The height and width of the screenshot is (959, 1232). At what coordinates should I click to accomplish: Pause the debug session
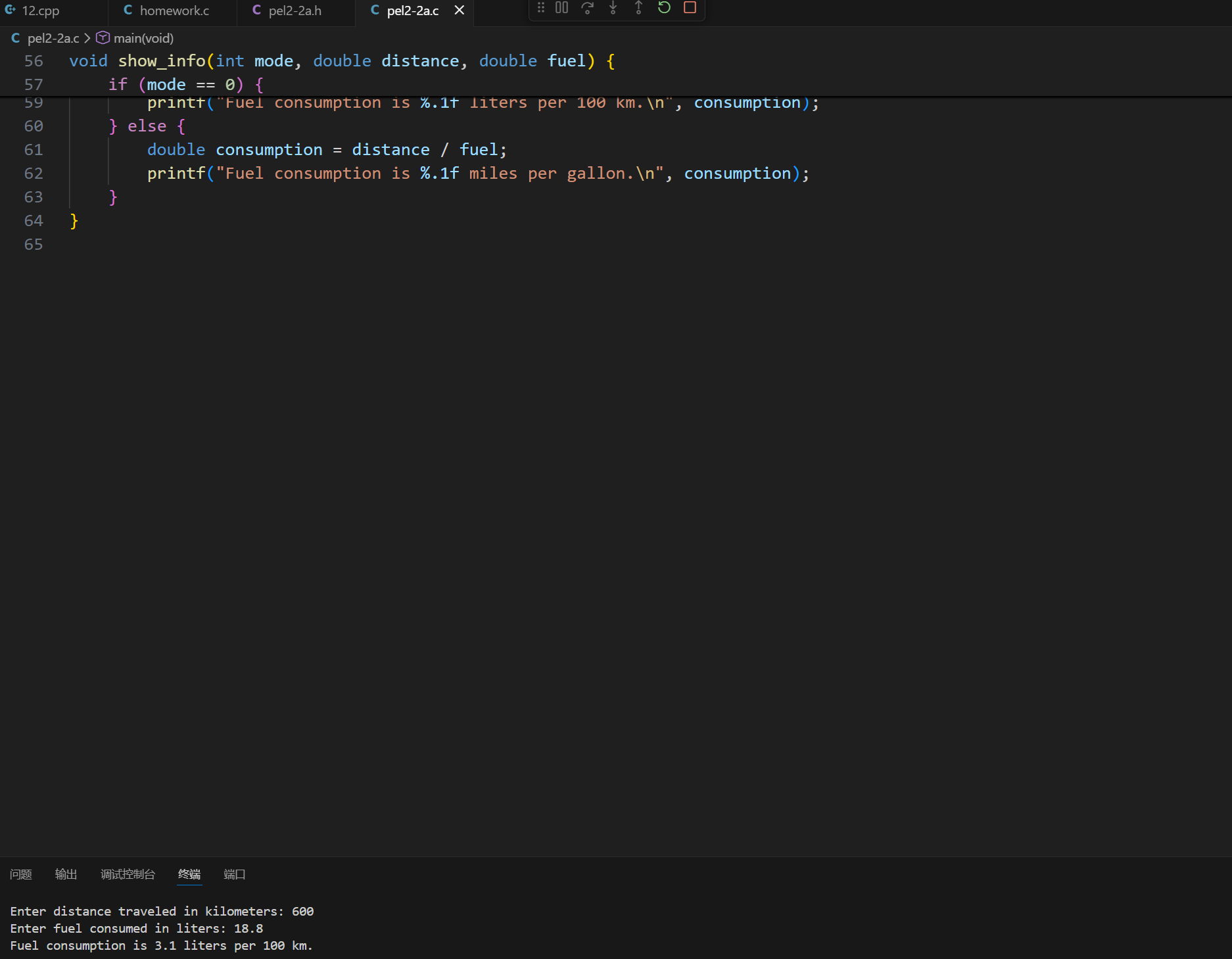coord(561,8)
